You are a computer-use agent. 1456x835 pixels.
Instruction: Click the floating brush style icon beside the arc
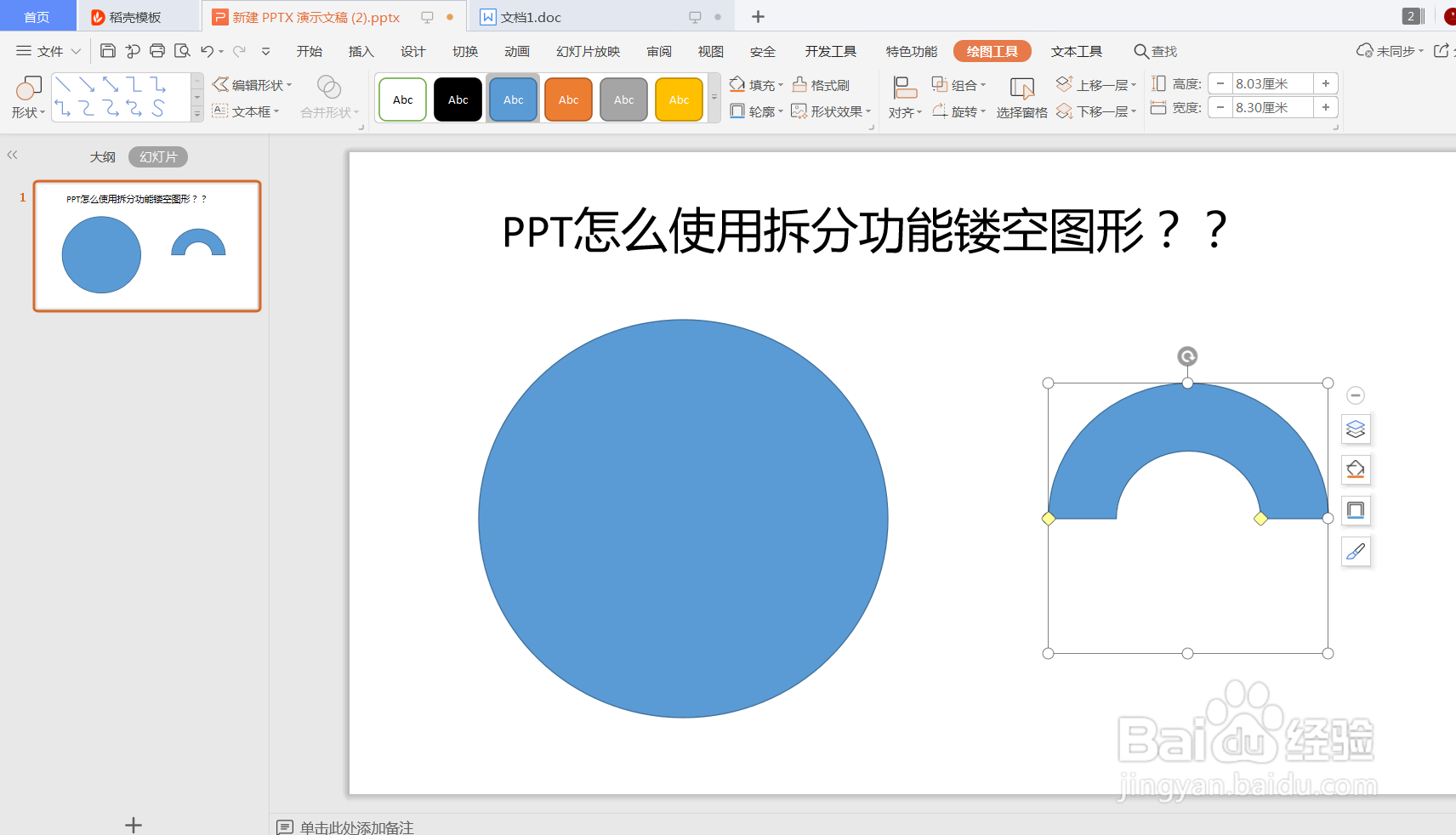(1356, 551)
